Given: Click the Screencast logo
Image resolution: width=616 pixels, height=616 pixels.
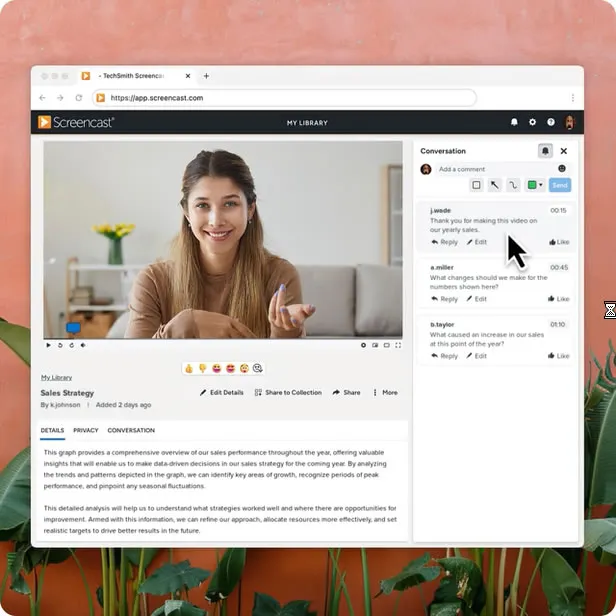Looking at the screenshot, I should (76, 122).
